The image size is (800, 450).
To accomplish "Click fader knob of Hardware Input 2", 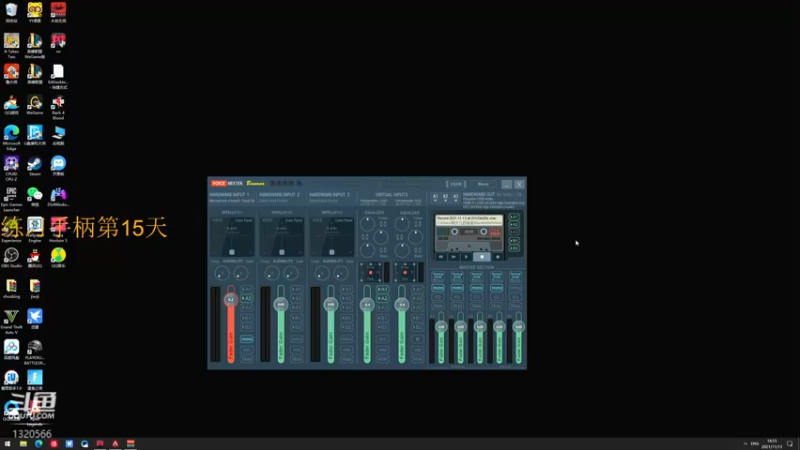I will tap(281, 305).
